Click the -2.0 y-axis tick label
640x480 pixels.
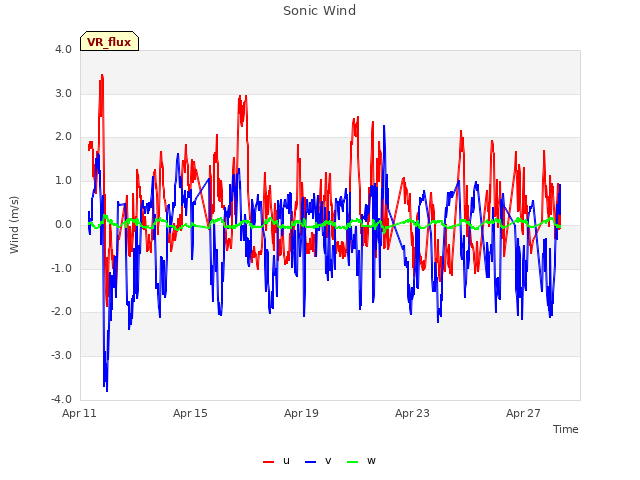[62, 311]
